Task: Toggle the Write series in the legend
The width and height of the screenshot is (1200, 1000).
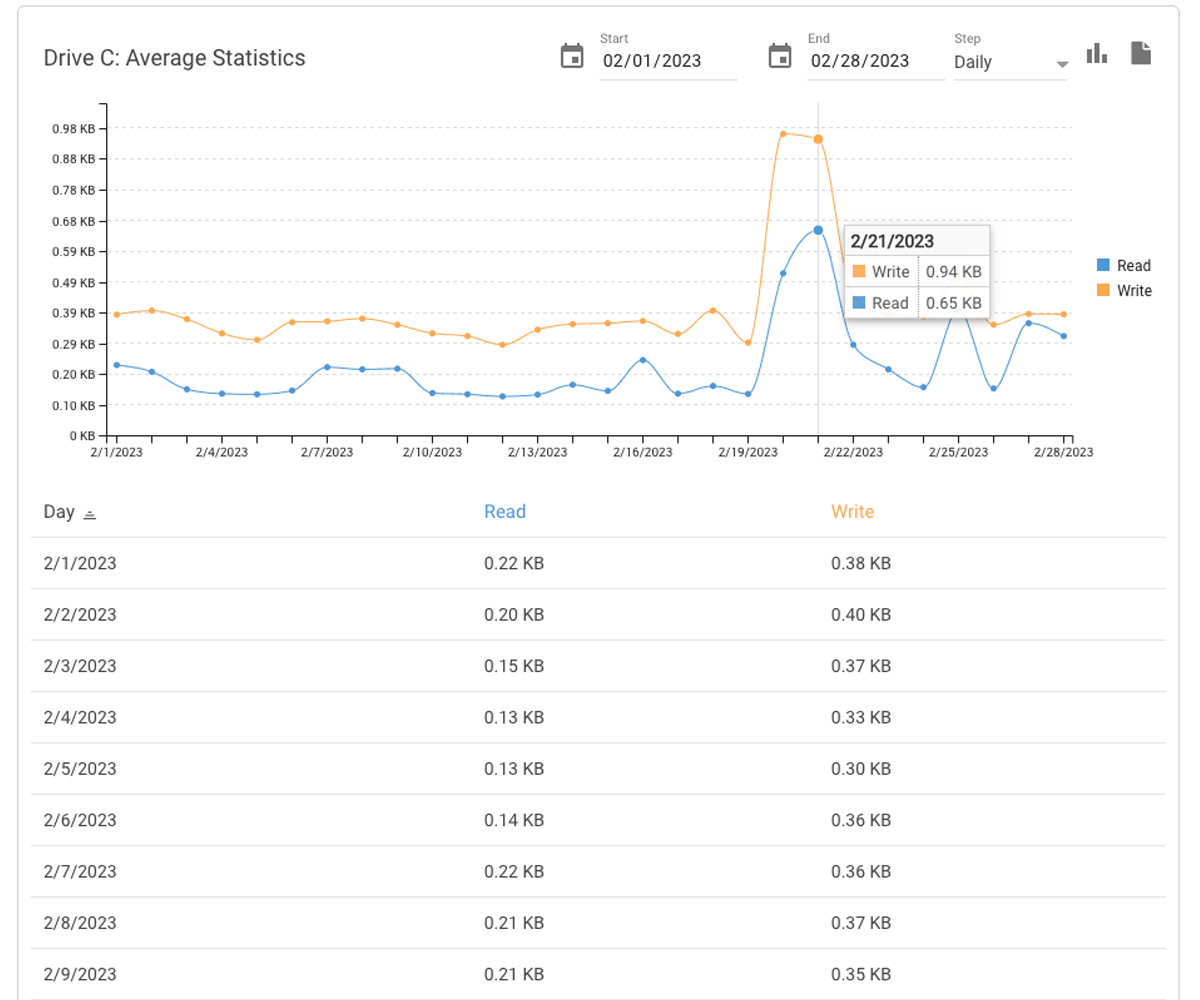Action: 1124,291
